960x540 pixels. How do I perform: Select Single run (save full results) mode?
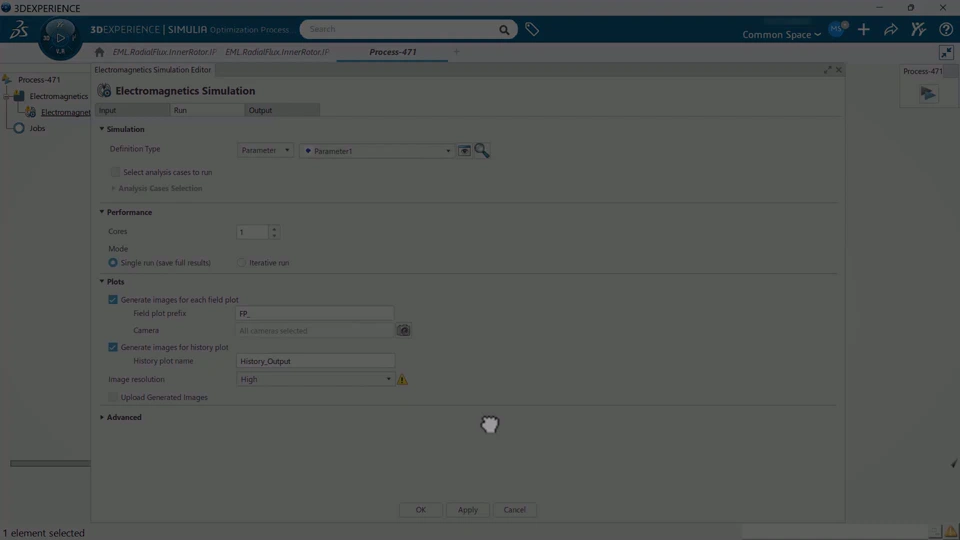click(113, 263)
